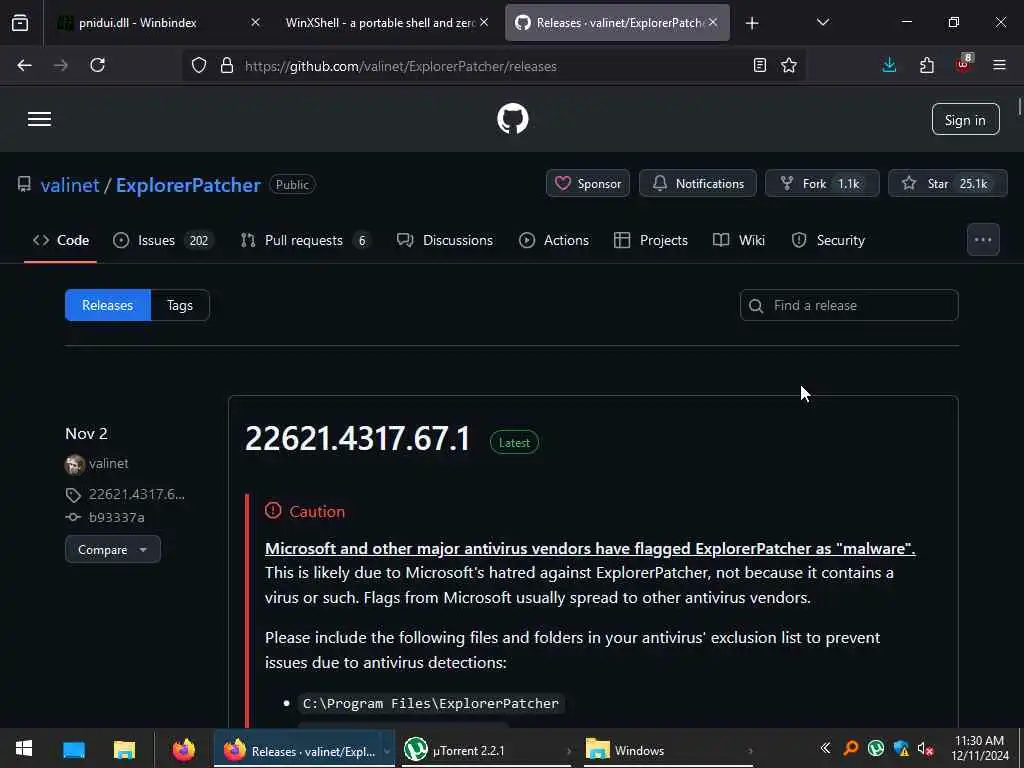Screen dimensions: 1024x768
Task: Open the Issues tab
Action: point(162,240)
